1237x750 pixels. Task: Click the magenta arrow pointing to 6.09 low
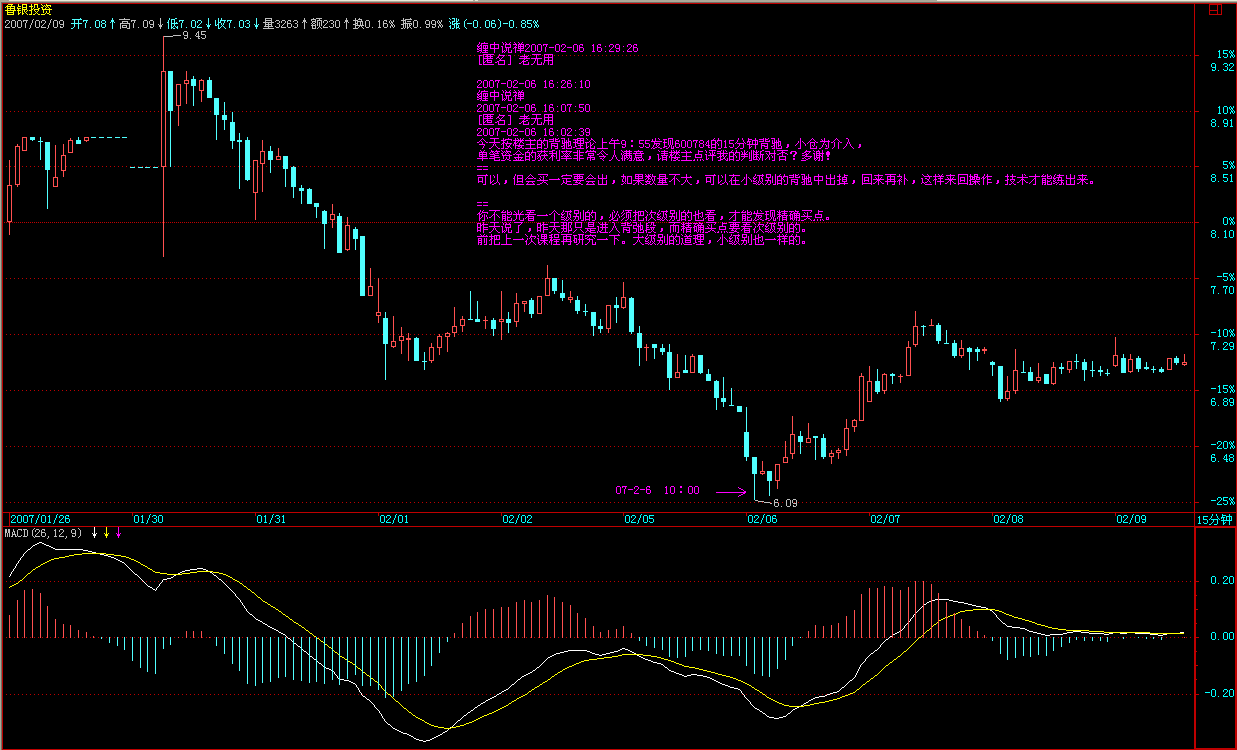(x=730, y=491)
